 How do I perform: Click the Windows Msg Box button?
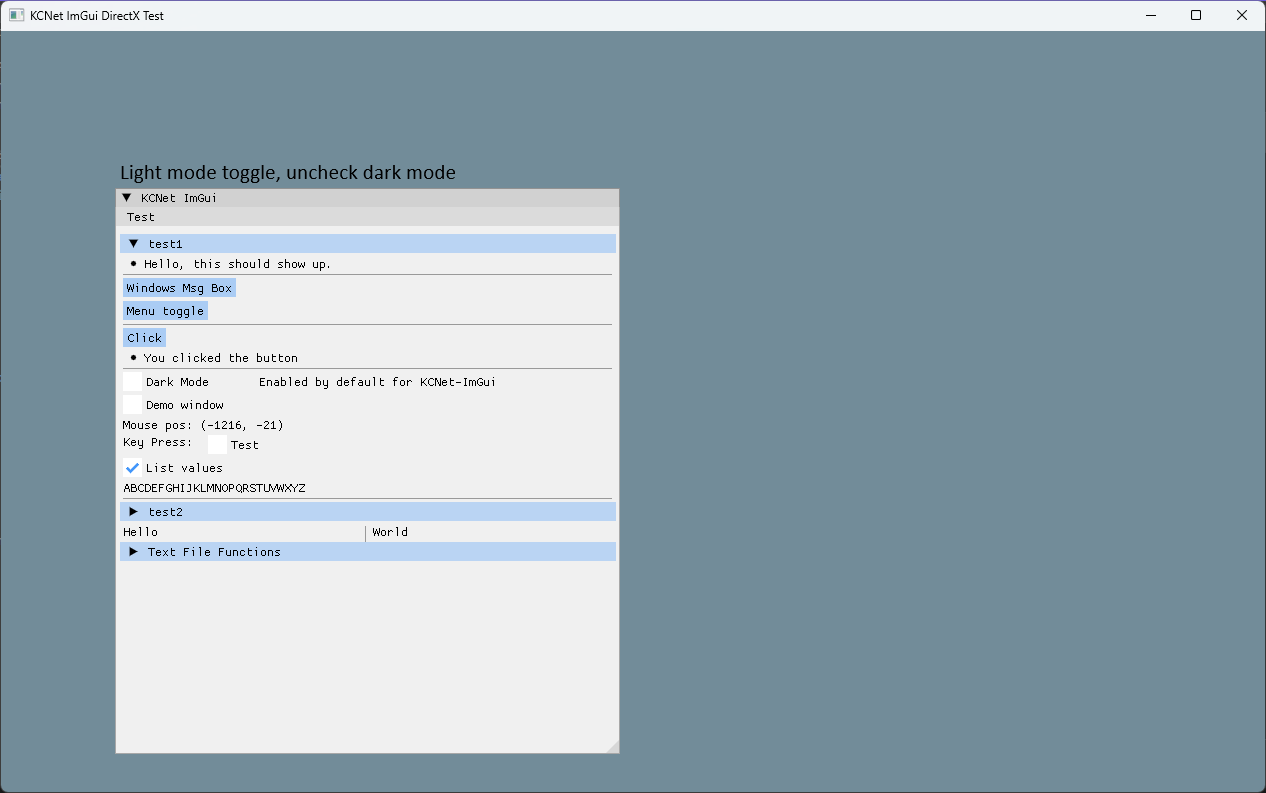point(179,288)
